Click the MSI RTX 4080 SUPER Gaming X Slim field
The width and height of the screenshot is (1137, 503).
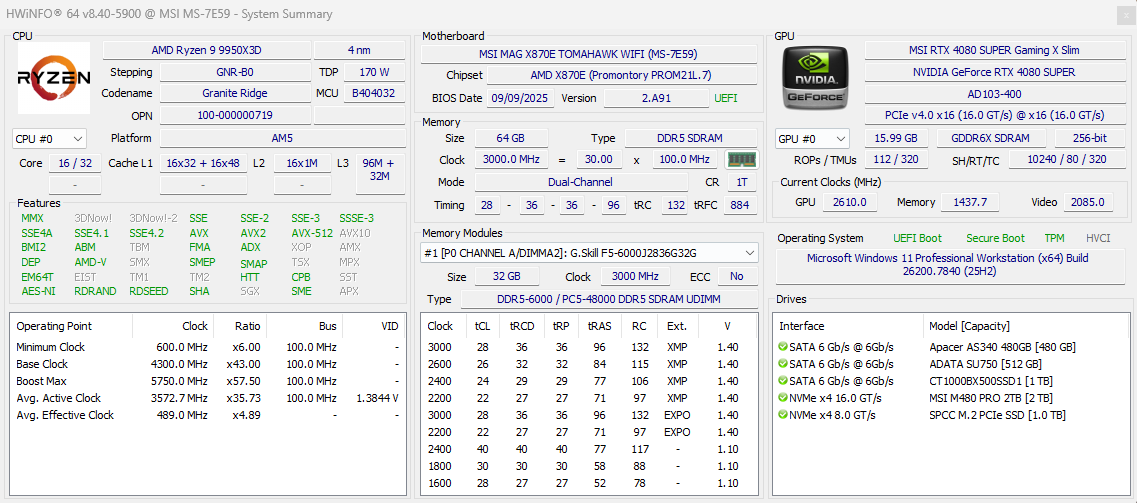click(x=993, y=50)
